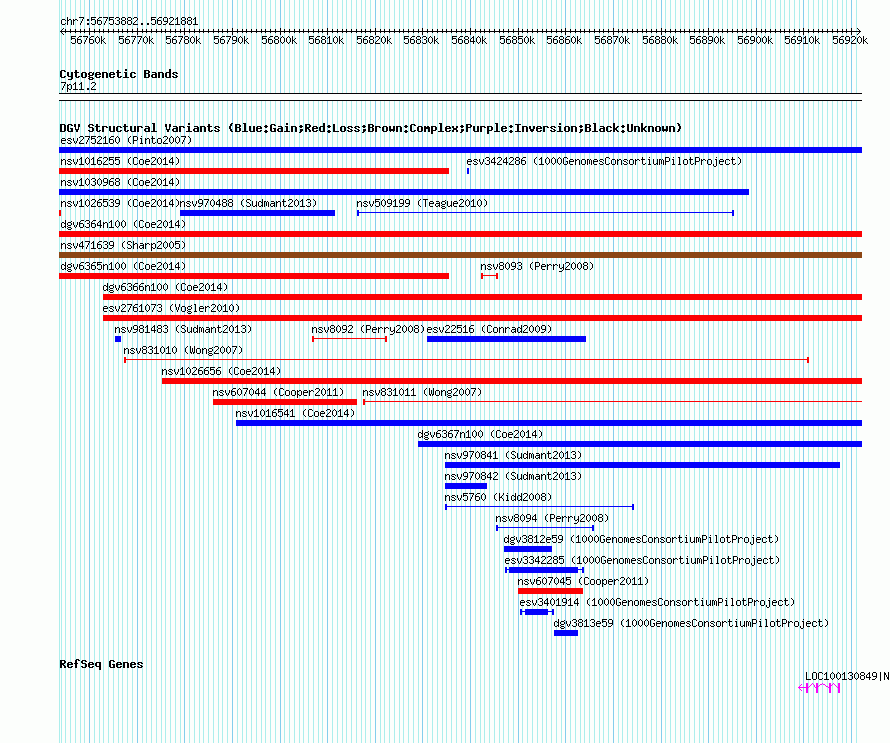The width and height of the screenshot is (890, 743).
Task: Click the red nsv607045 loss bar
Action: (551, 591)
